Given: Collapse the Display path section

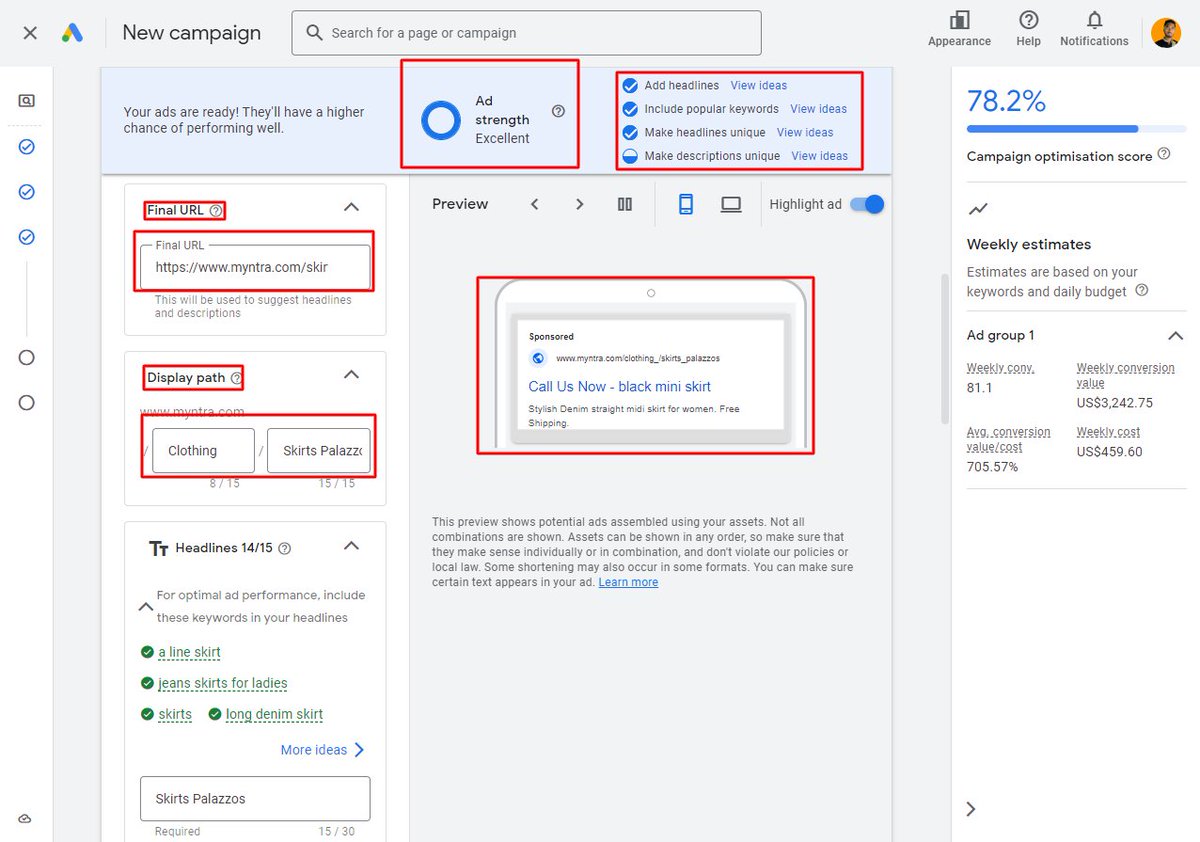Looking at the screenshot, I should (351, 375).
